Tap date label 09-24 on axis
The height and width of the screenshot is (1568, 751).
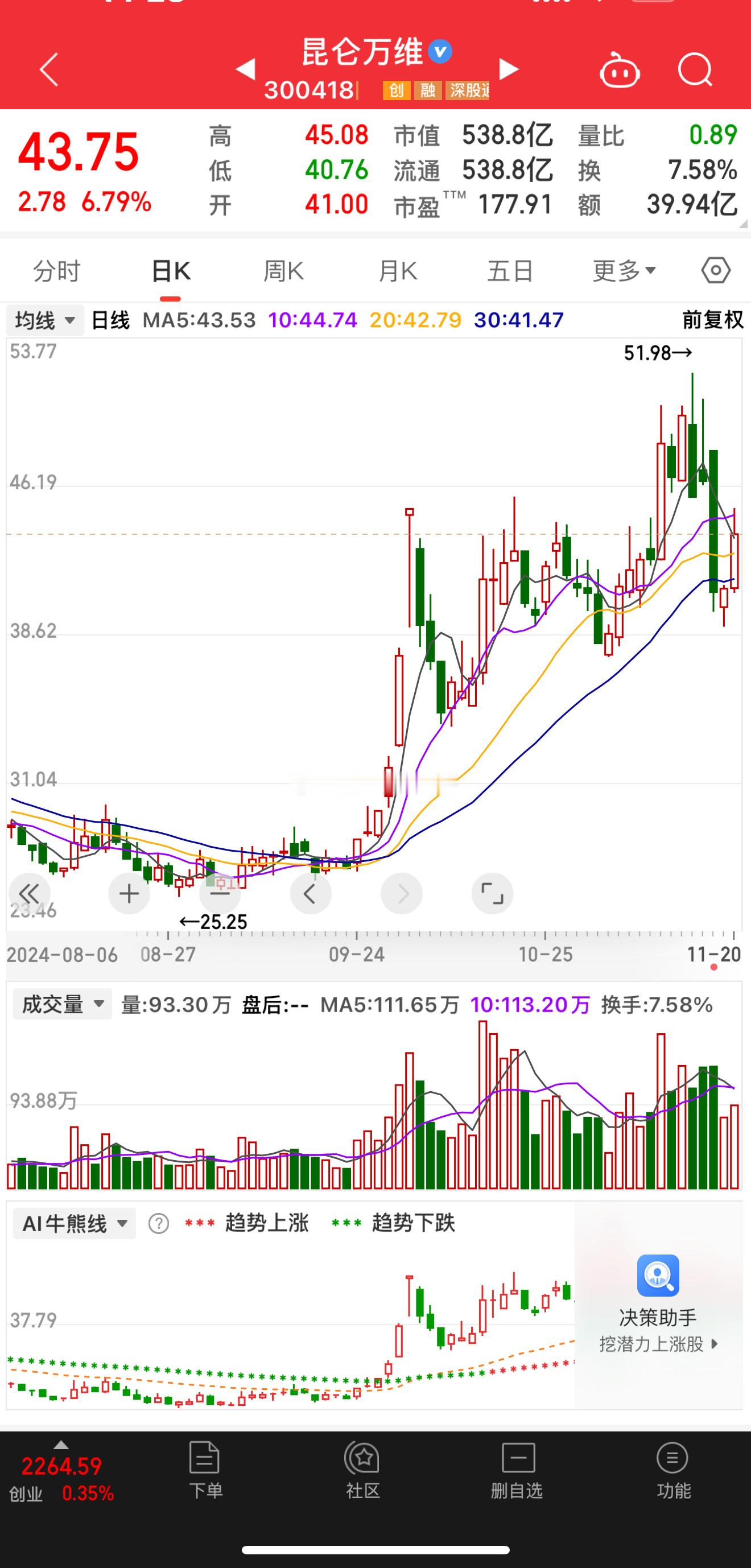(x=357, y=954)
